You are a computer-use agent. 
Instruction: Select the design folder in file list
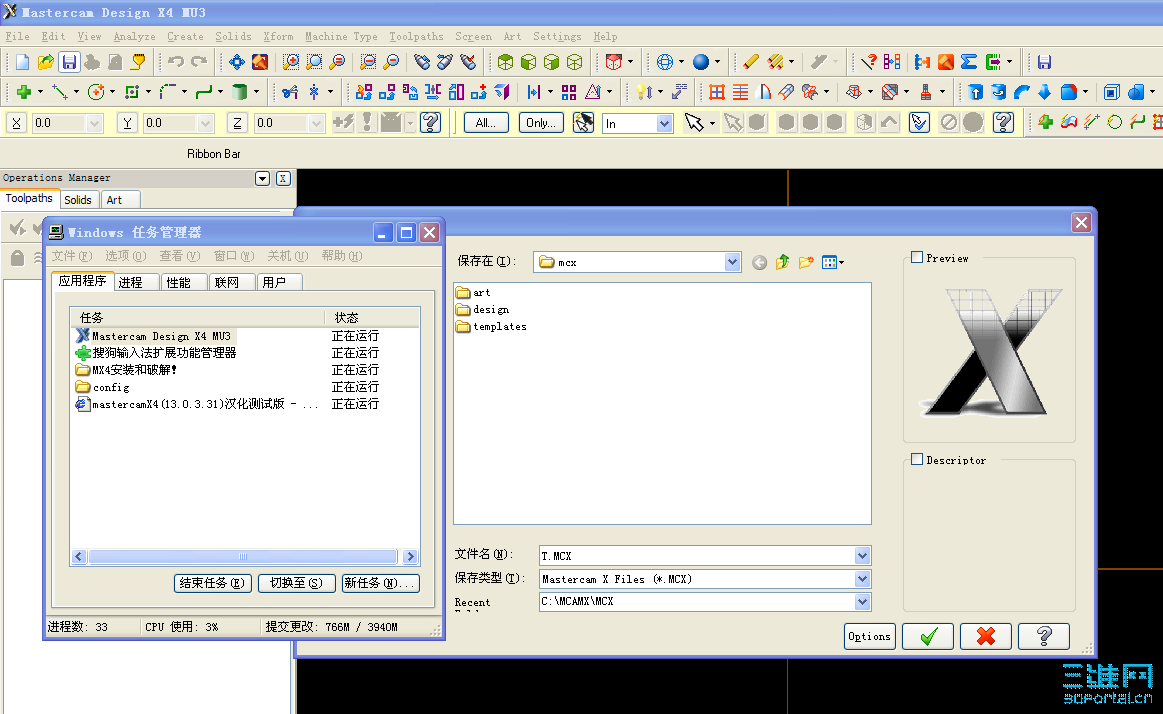(x=482, y=309)
